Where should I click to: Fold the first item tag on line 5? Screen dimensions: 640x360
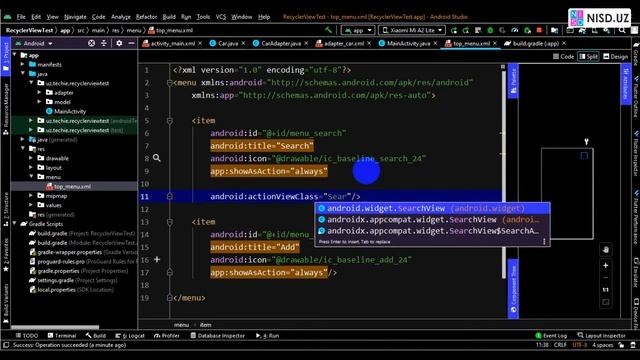169,121
